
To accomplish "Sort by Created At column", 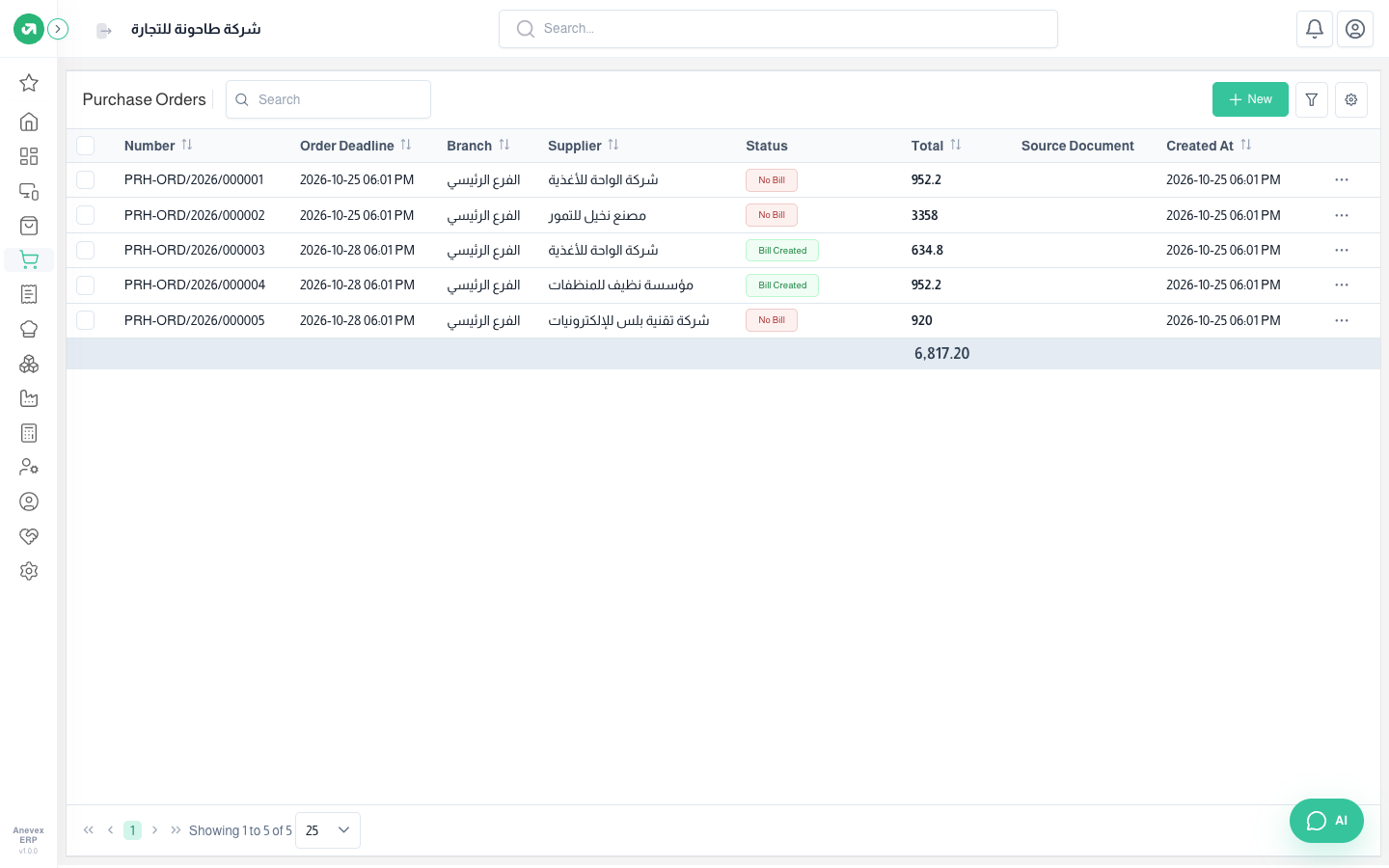I will point(1246,145).
